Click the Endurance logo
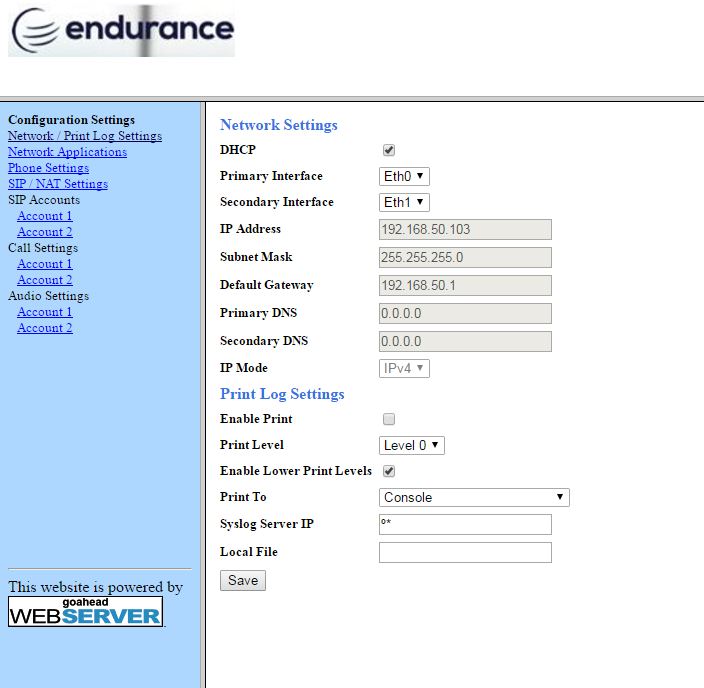 pos(121,31)
